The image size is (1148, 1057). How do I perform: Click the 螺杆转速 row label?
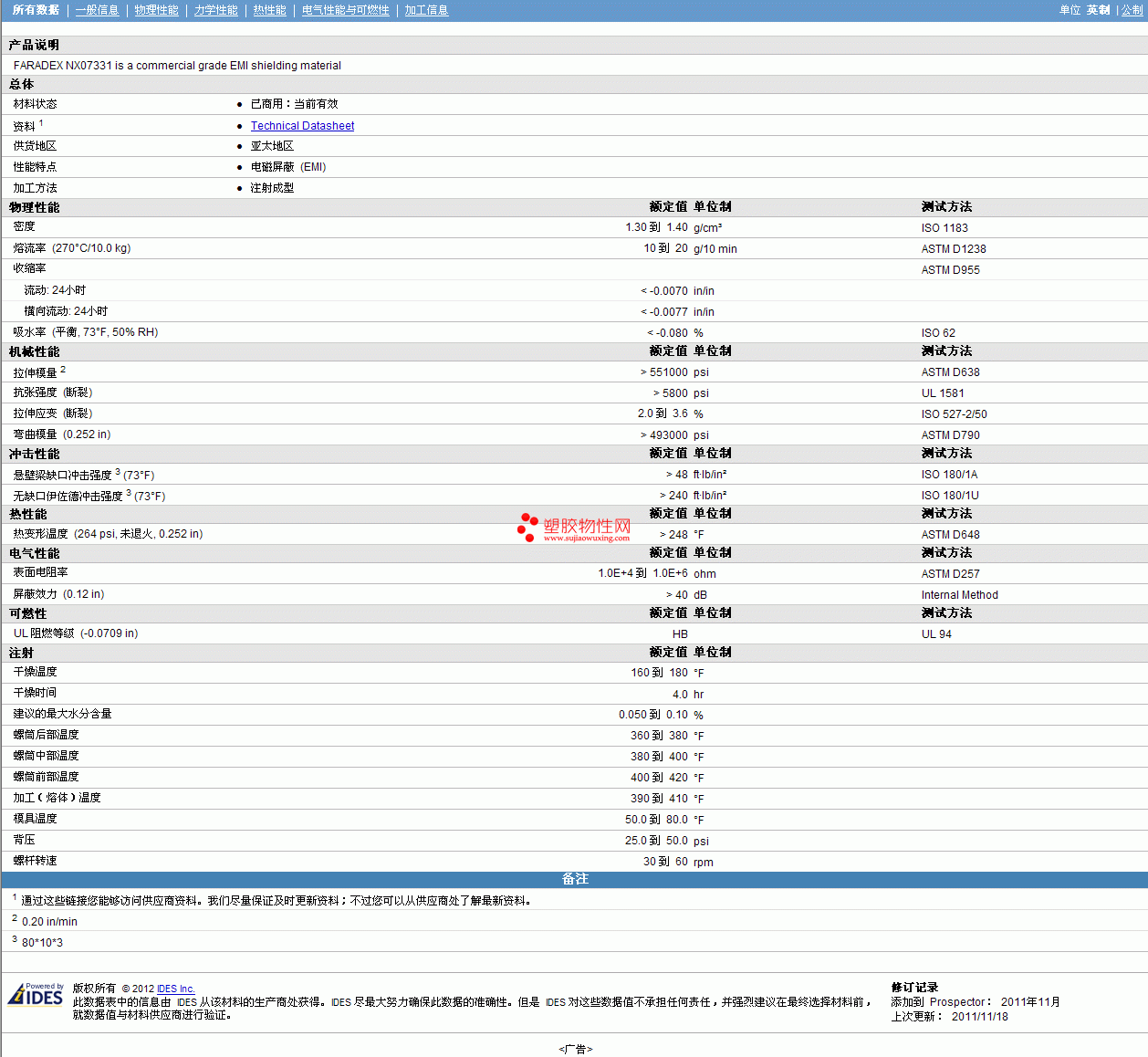click(35, 861)
